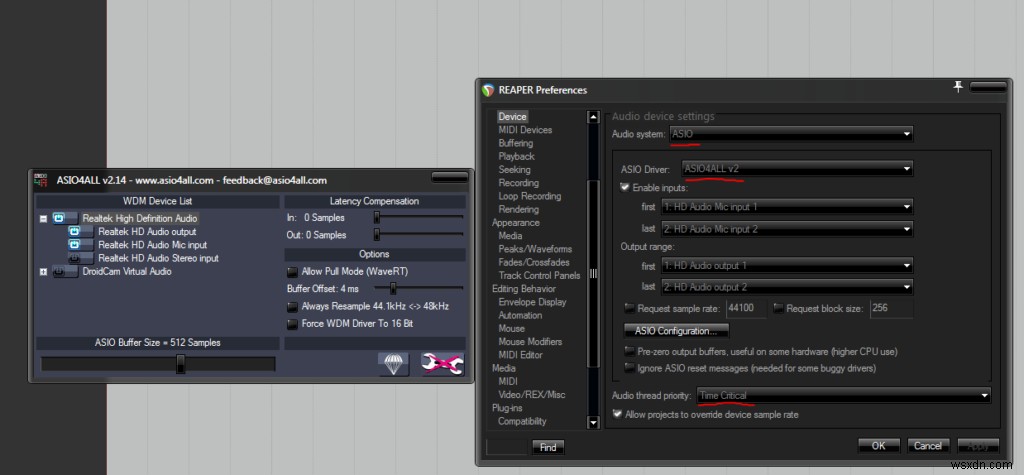Collapse the Realtek High Definition Audio tree node
1024x475 pixels.
(x=43, y=219)
